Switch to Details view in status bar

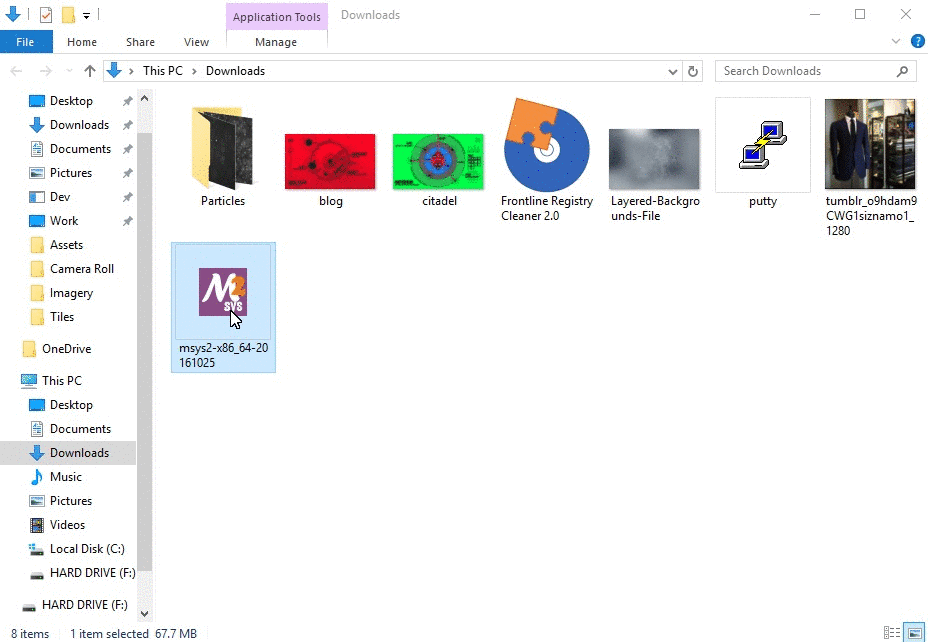[892, 633]
